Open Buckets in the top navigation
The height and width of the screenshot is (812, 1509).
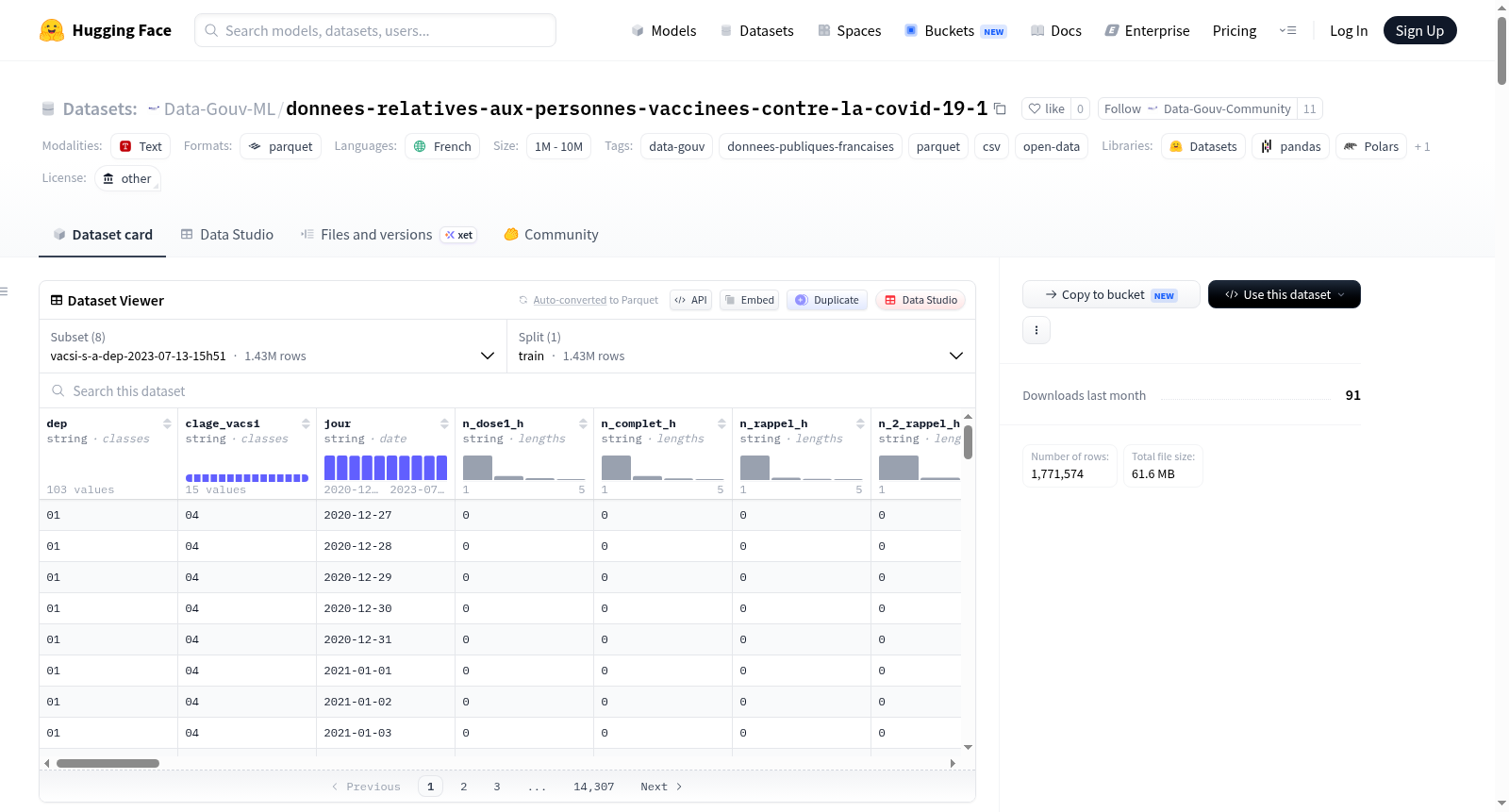(955, 31)
